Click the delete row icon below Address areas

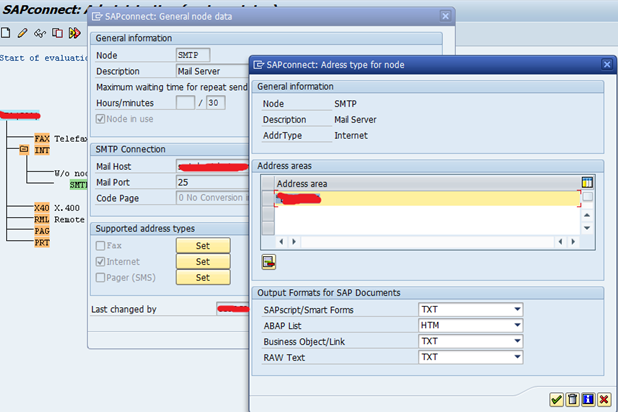click(x=269, y=262)
